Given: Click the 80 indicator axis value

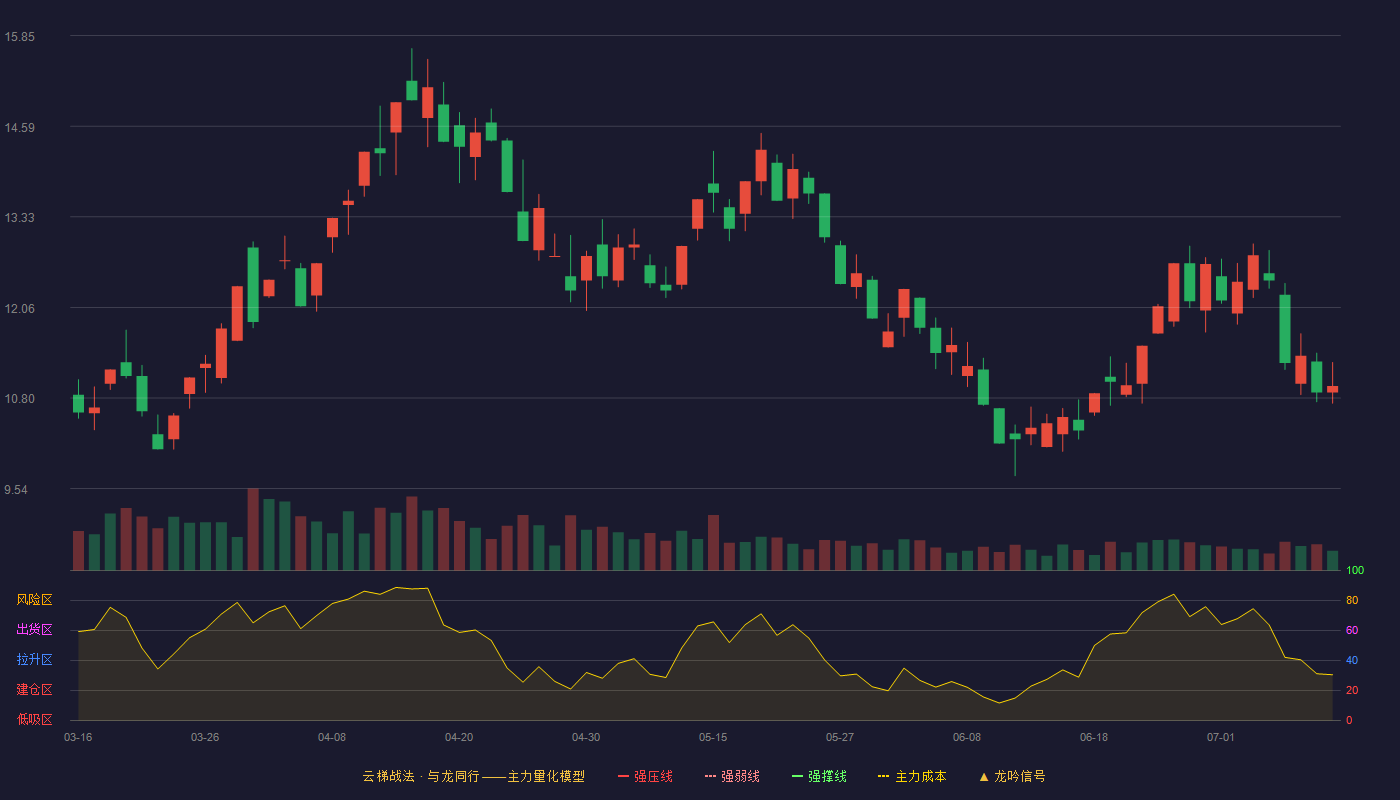Looking at the screenshot, I should click(x=1352, y=600).
